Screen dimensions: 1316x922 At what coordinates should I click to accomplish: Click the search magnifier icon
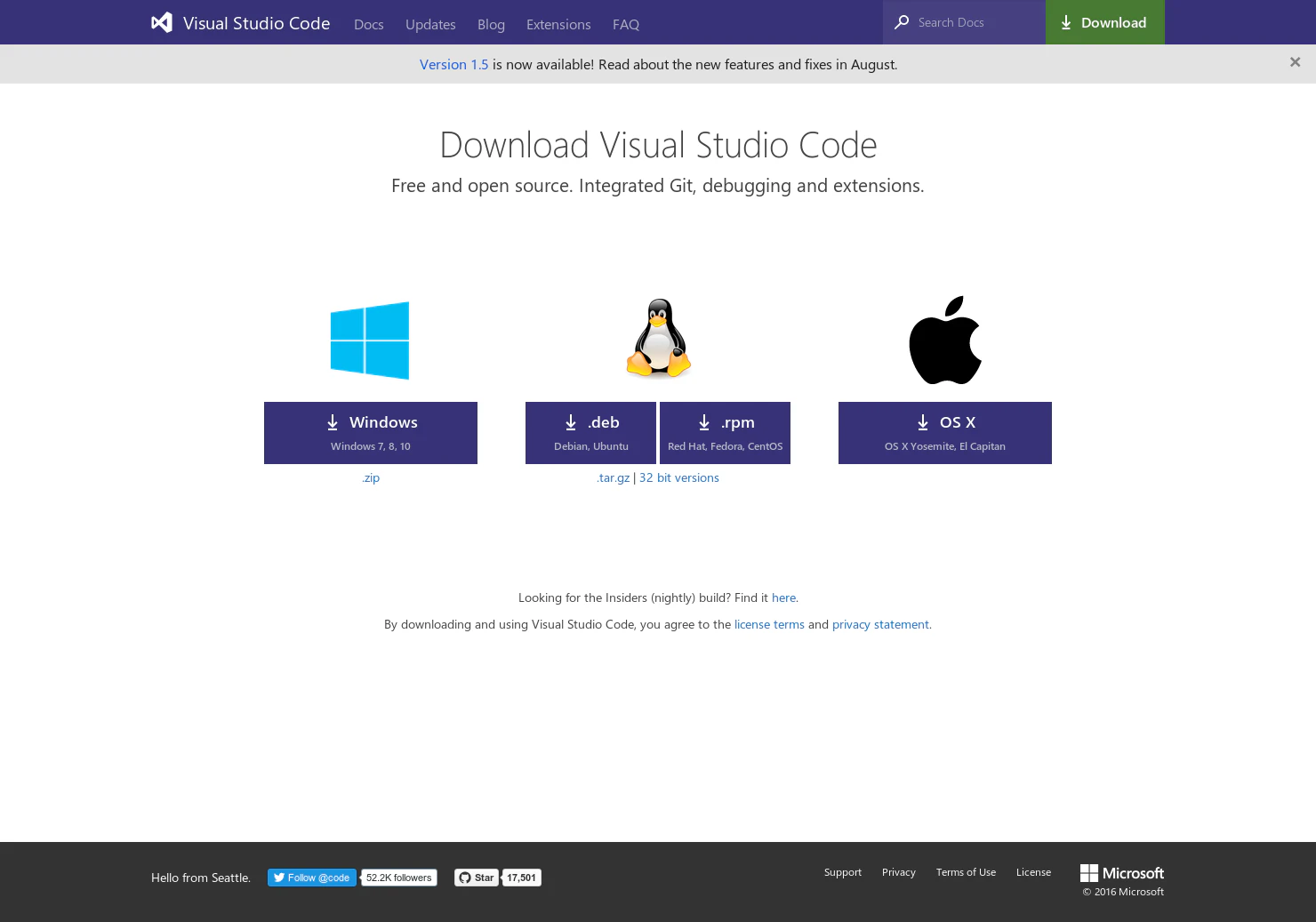click(902, 22)
